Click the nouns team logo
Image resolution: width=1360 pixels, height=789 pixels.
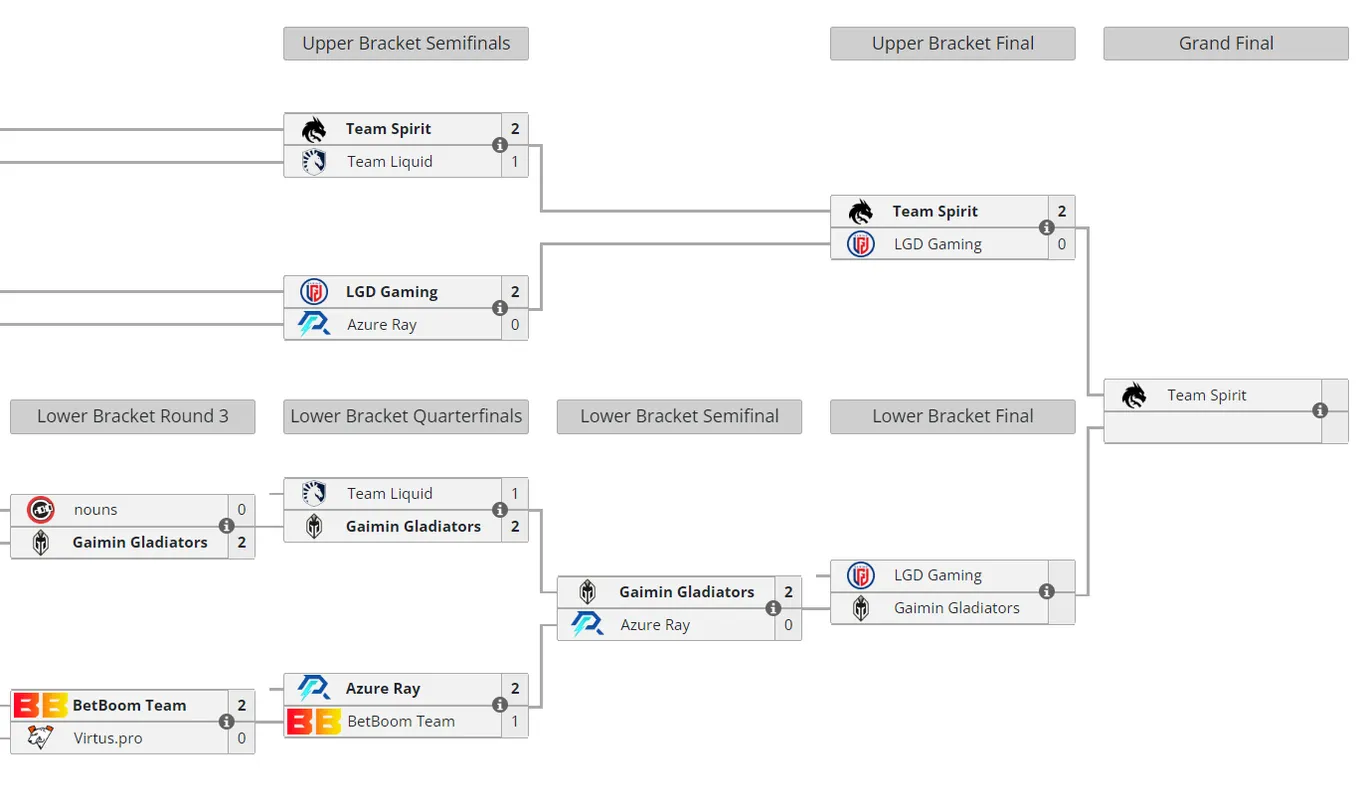click(40, 509)
